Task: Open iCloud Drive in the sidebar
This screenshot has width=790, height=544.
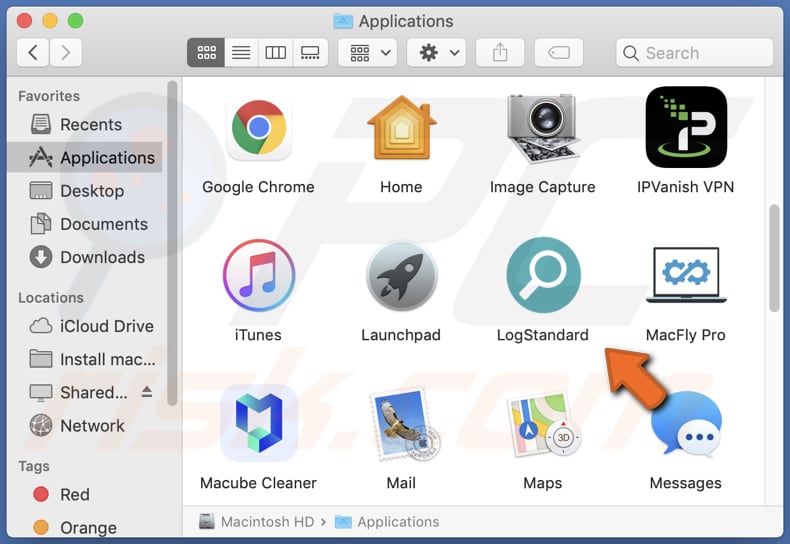Action: (x=84, y=326)
